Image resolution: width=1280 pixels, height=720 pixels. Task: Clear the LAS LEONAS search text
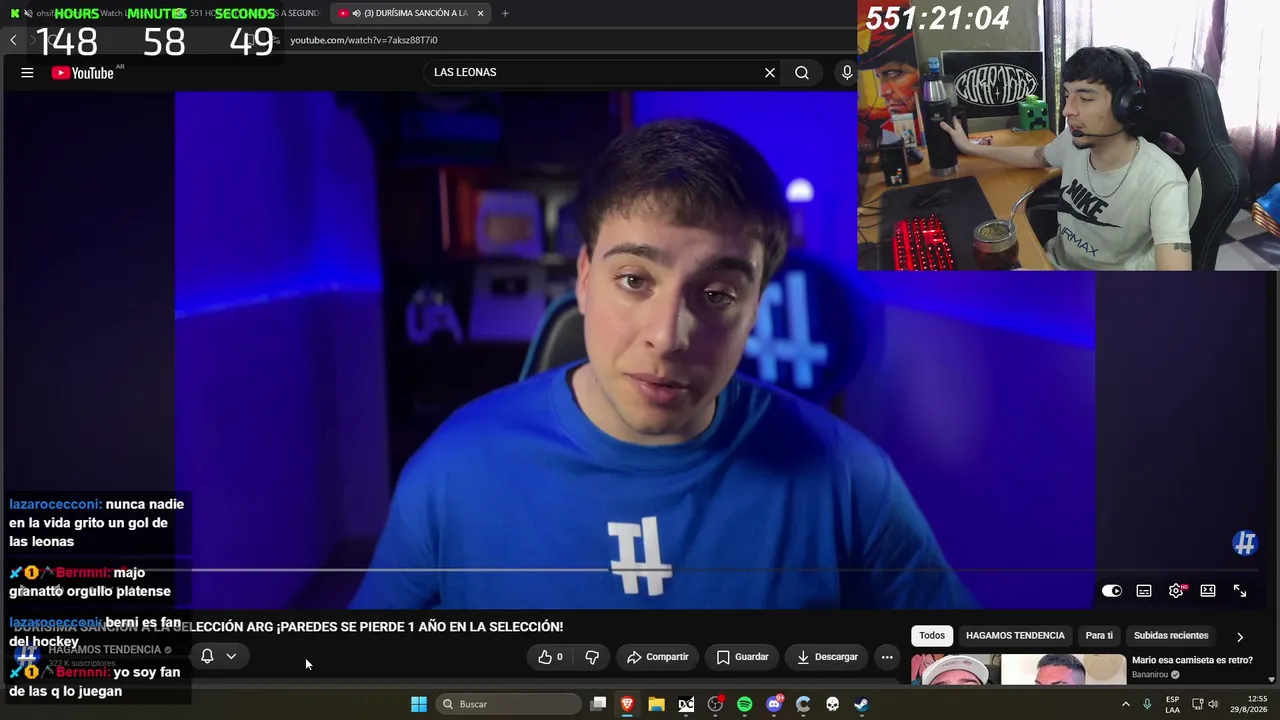[770, 72]
